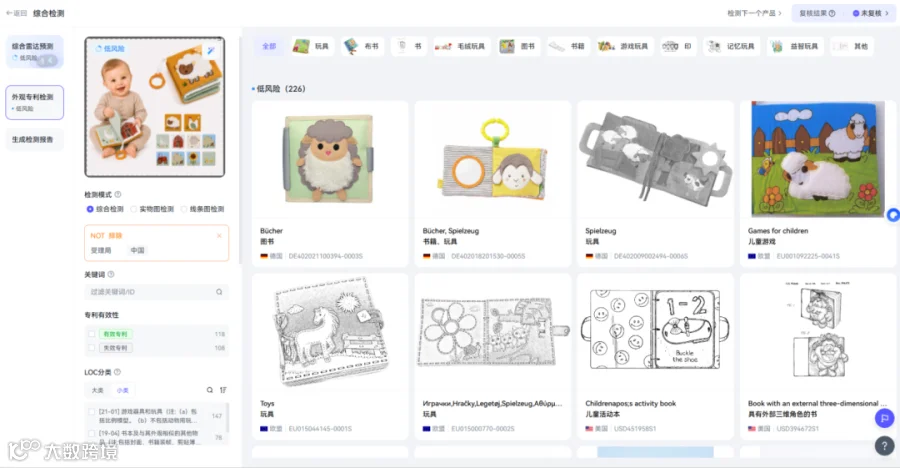
Task: Check the [21-01] LOC class checkbox
Action: pyautogui.click(x=92, y=412)
